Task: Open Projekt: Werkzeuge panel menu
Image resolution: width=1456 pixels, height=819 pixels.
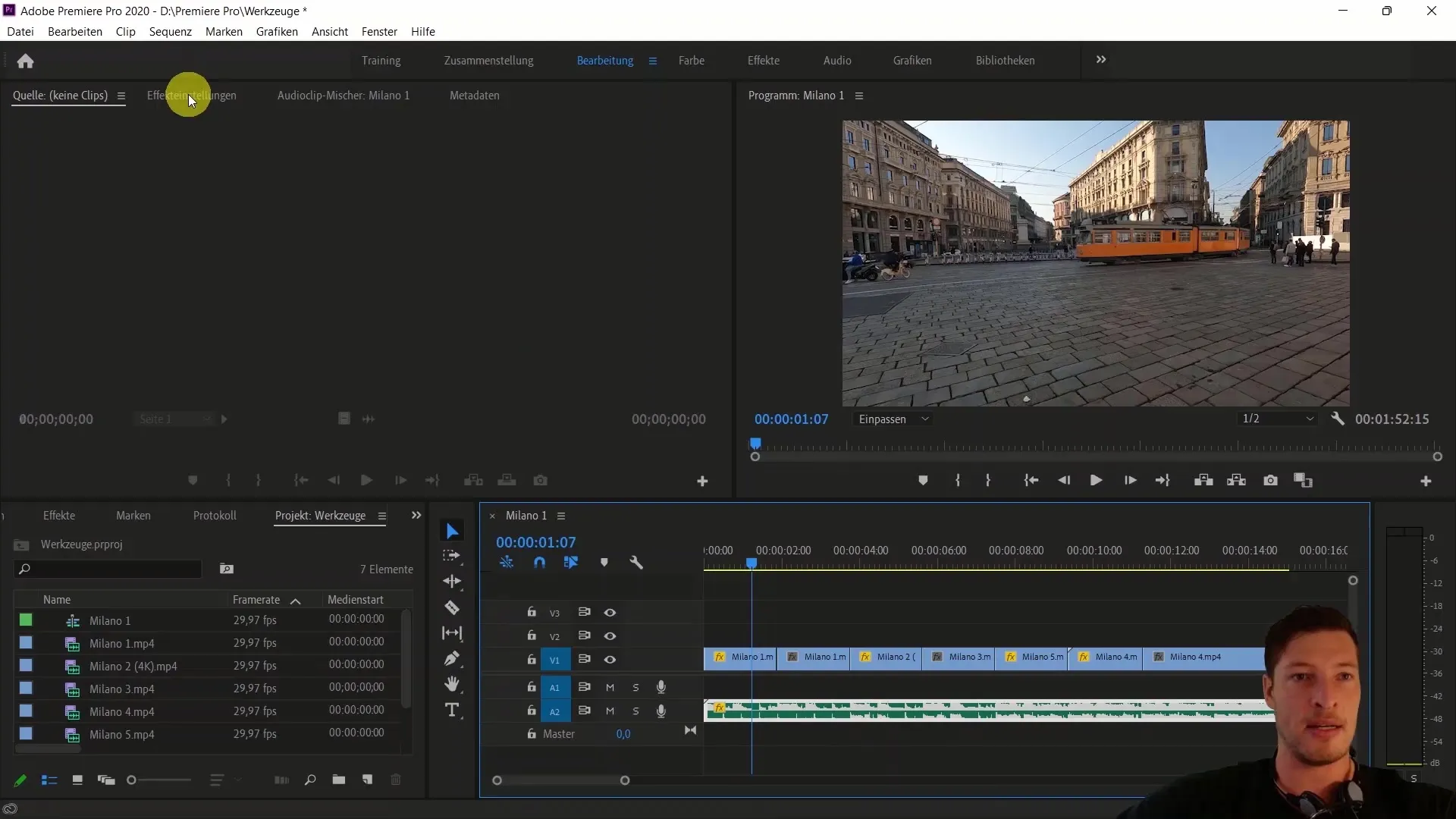Action: pyautogui.click(x=382, y=516)
